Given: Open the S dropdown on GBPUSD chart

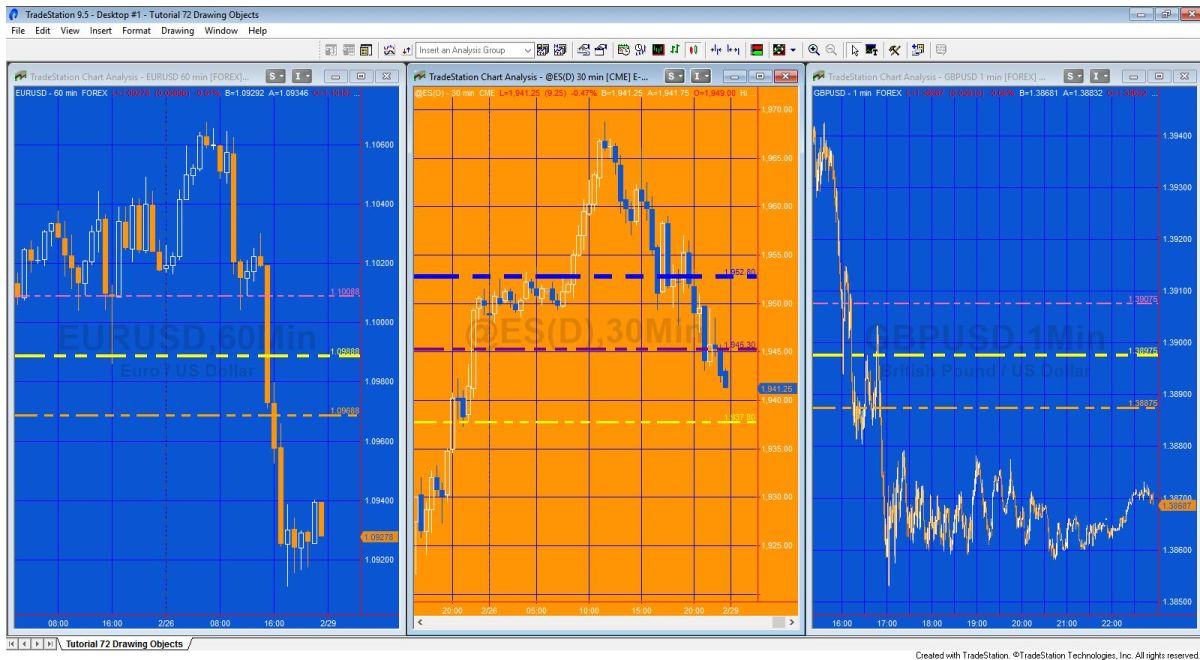Looking at the screenshot, I should point(1074,76).
